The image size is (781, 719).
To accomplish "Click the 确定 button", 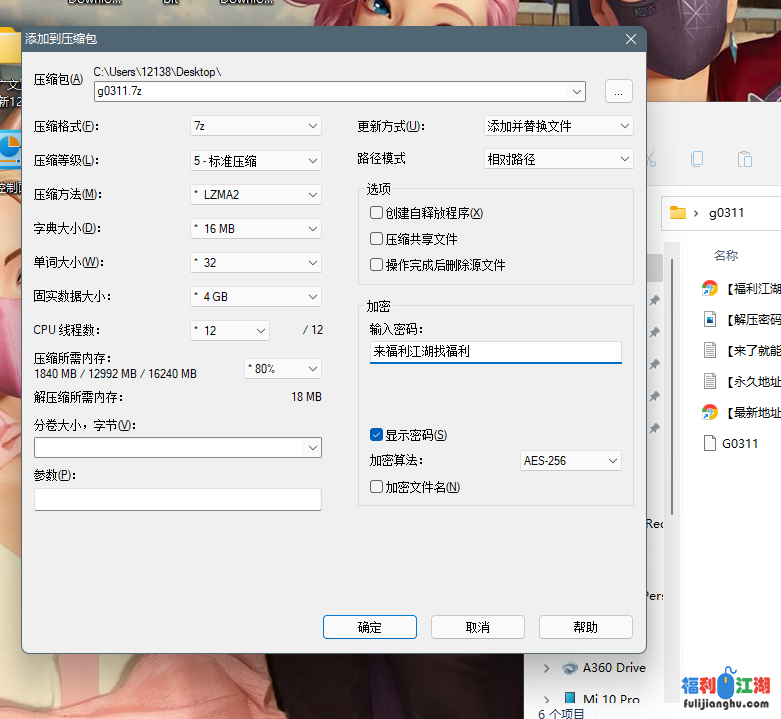I will pyautogui.click(x=369, y=627).
